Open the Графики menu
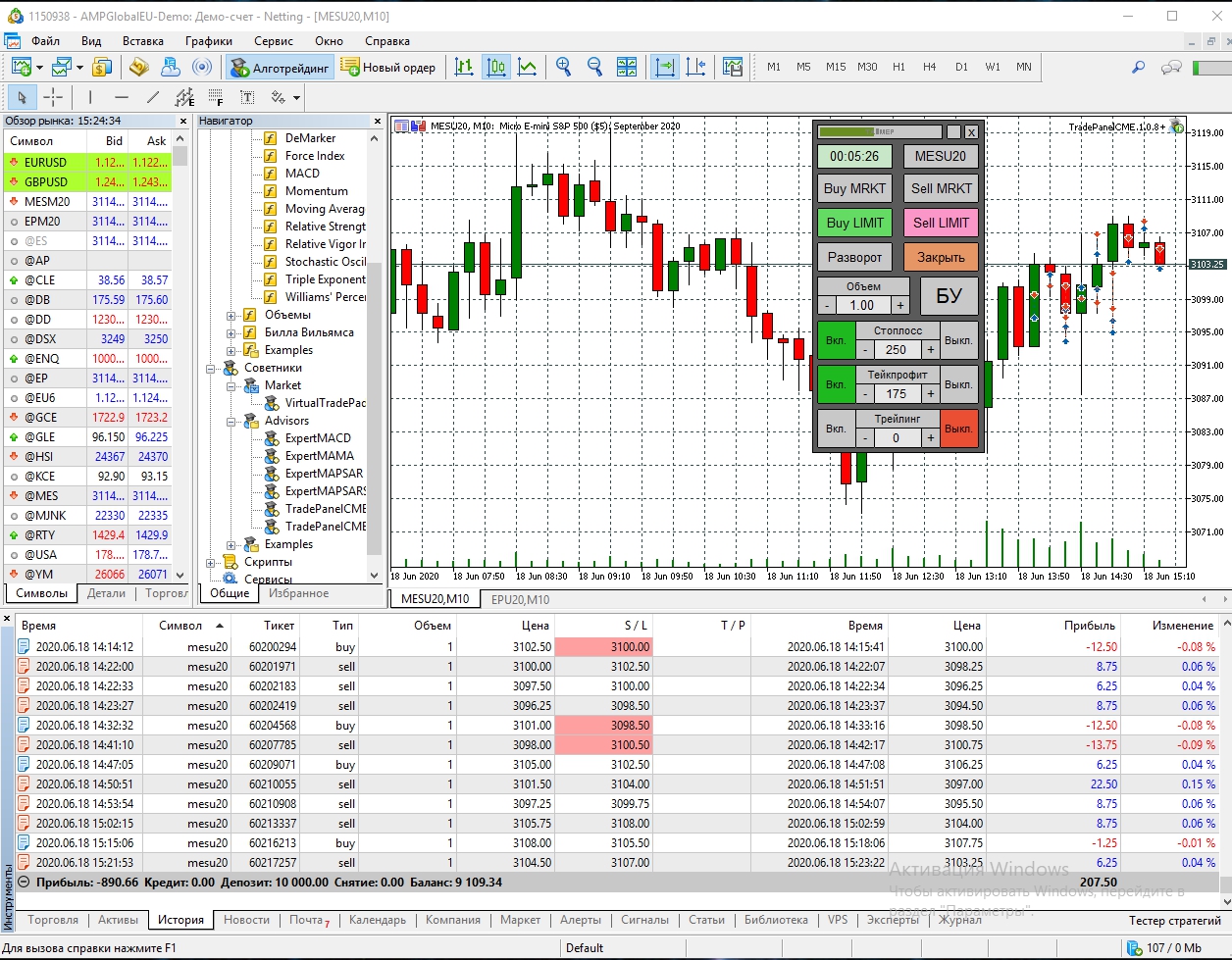Viewport: 1232px width, 960px height. [209, 41]
